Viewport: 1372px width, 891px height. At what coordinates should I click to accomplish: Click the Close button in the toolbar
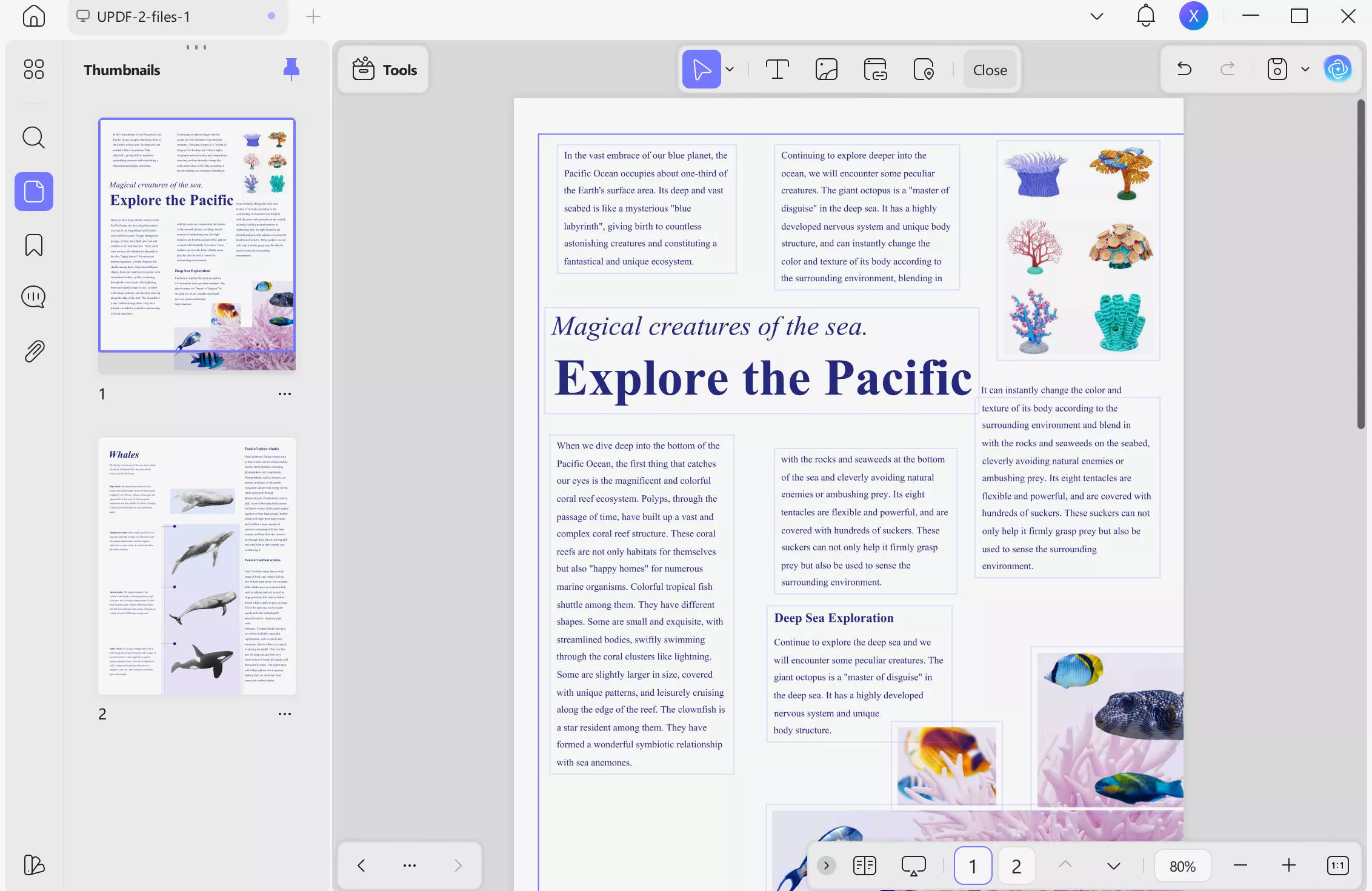[989, 69]
